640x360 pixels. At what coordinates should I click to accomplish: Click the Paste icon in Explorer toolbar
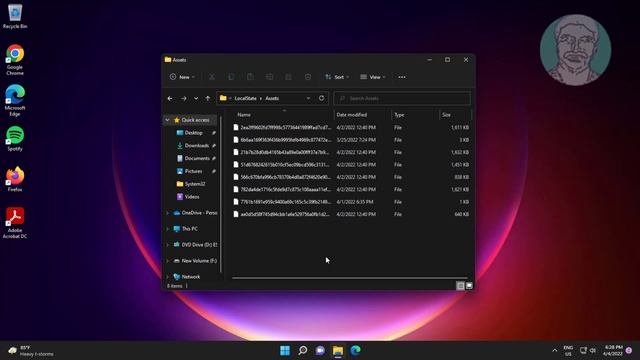coord(250,77)
